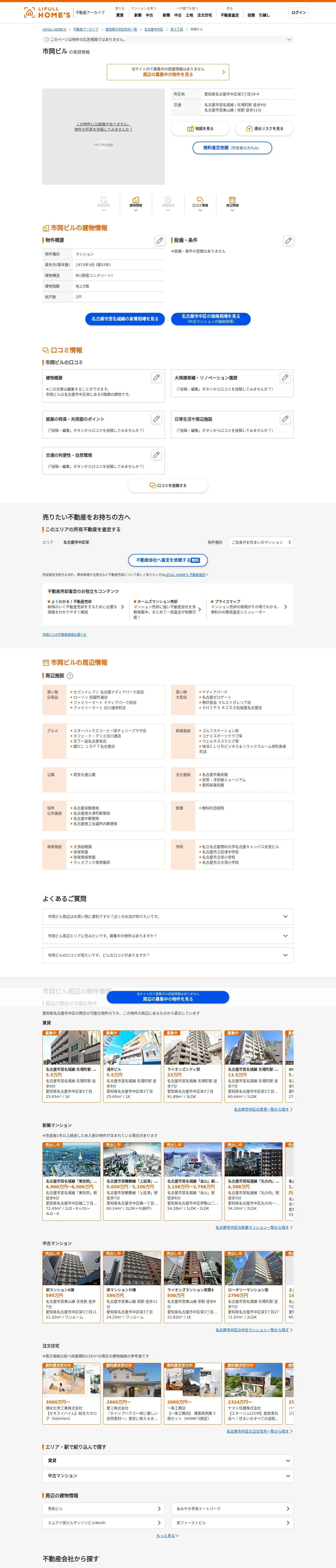Click the pencil icon for 交通の利便性・自然環境
Screen dimensions: 336x1568
pos(156,455)
